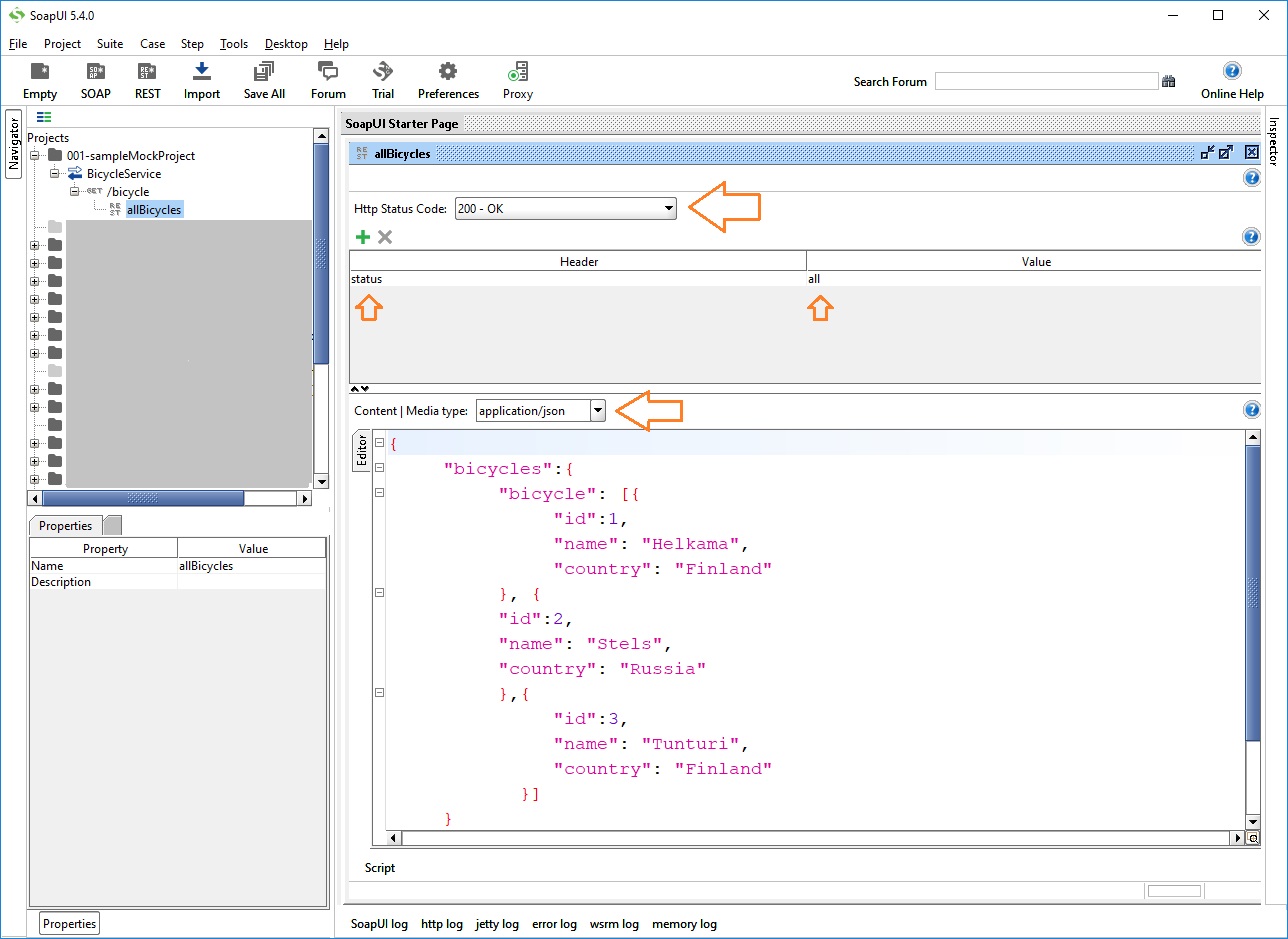
Task: Switch to SoapUI Starter Page tab
Action: pos(402,124)
